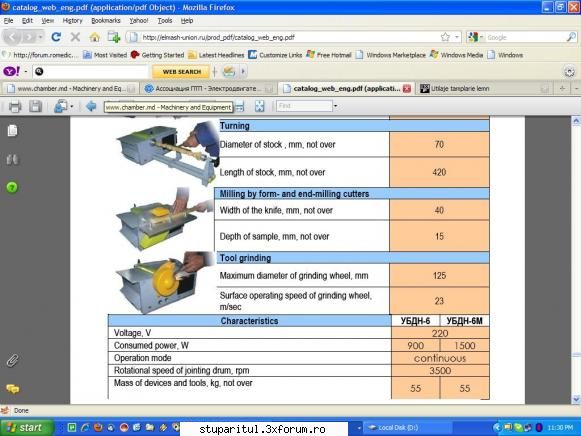The width and height of the screenshot is (581, 436).
Task: Save a copy using the floppy icon
Action: click(35, 107)
